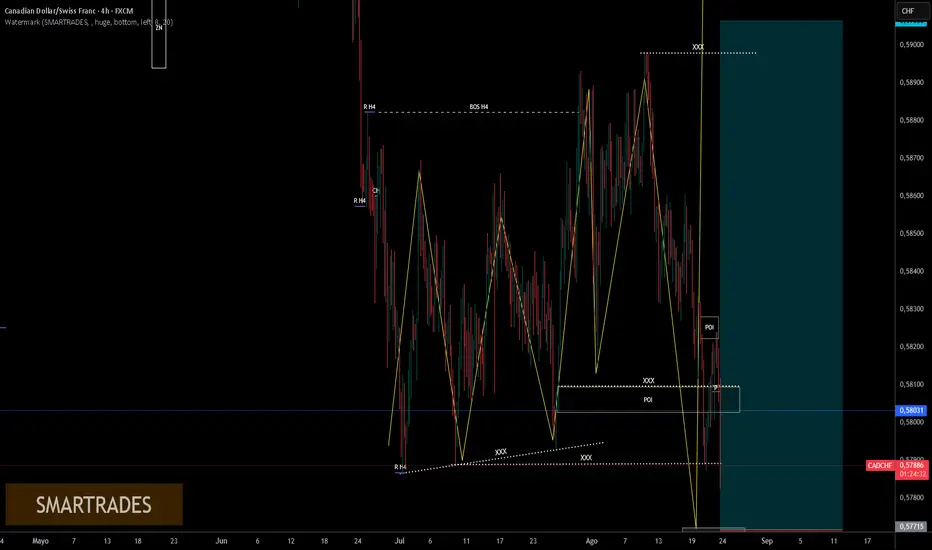Viewport: 932px width, 550px height.
Task: Click the blue 0,58031 price label
Action: tap(911, 410)
